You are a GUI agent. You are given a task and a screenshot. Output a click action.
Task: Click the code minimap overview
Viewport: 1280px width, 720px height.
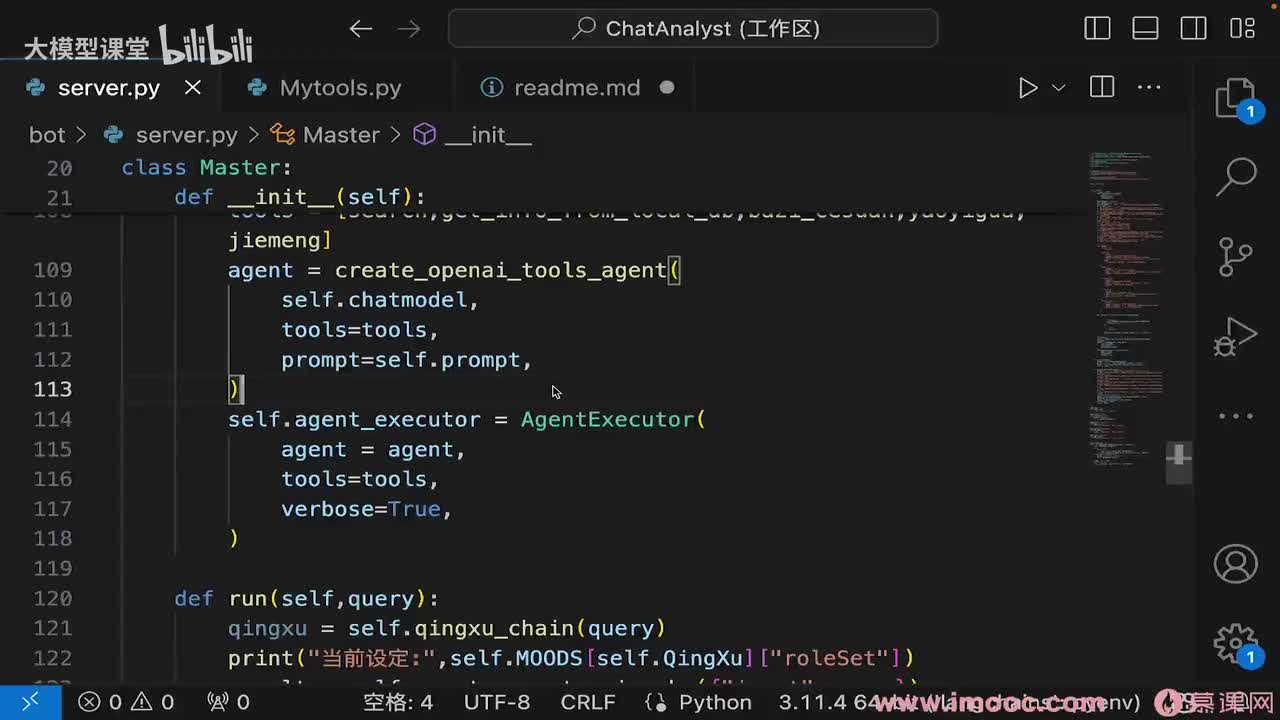[x=1127, y=310]
